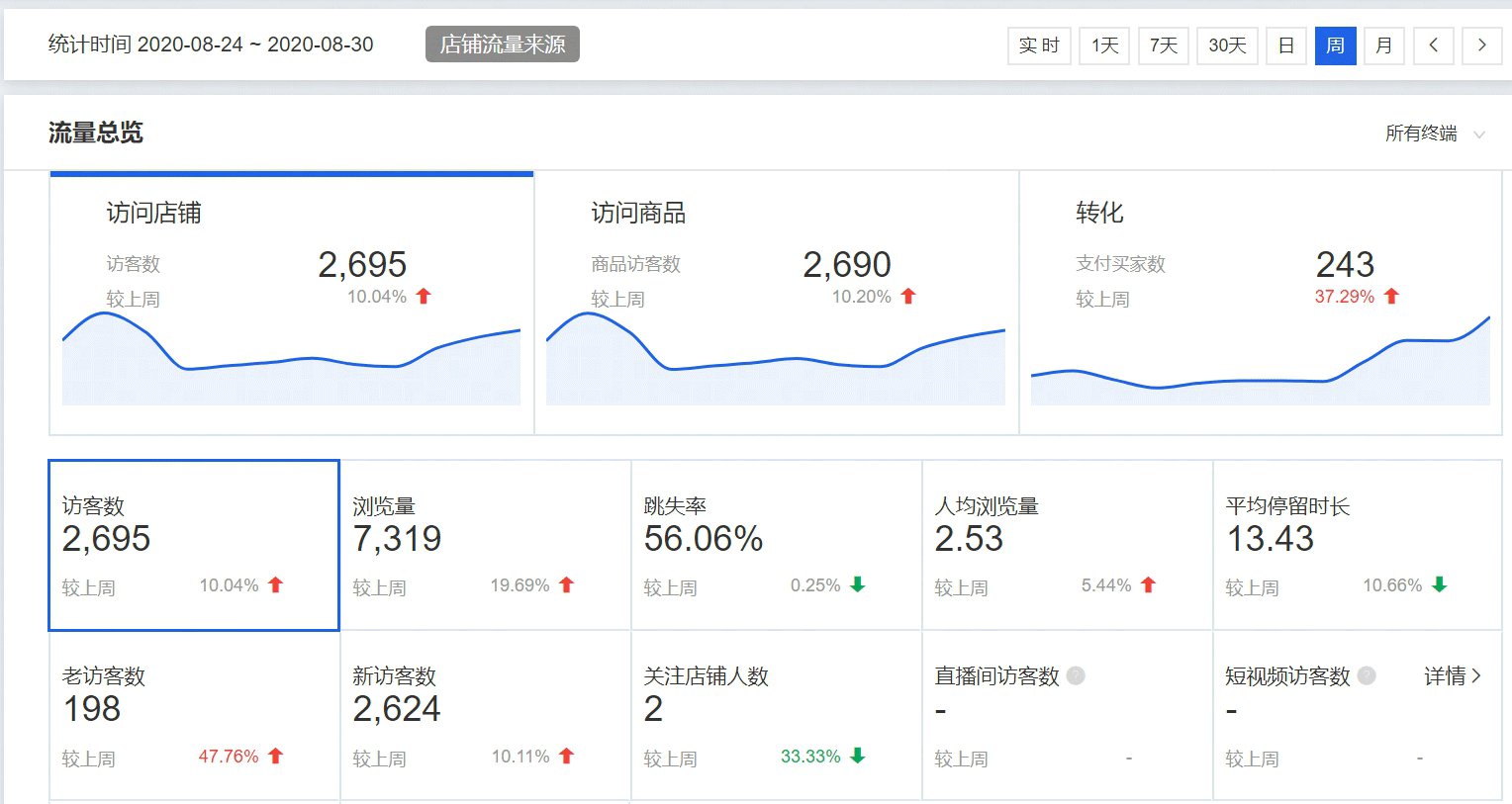Open 详情 link for short video visitors
The height and width of the screenshot is (804, 1512).
(1452, 675)
